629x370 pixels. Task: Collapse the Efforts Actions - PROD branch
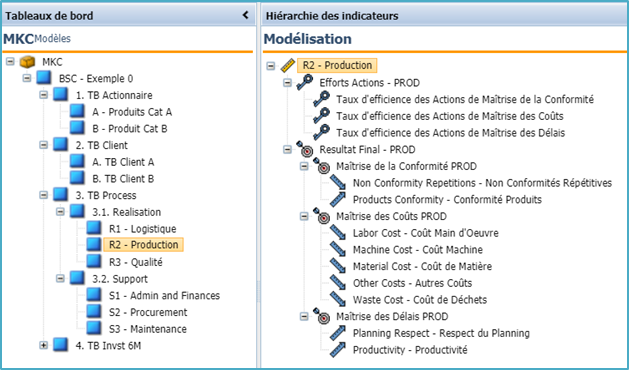coord(288,82)
